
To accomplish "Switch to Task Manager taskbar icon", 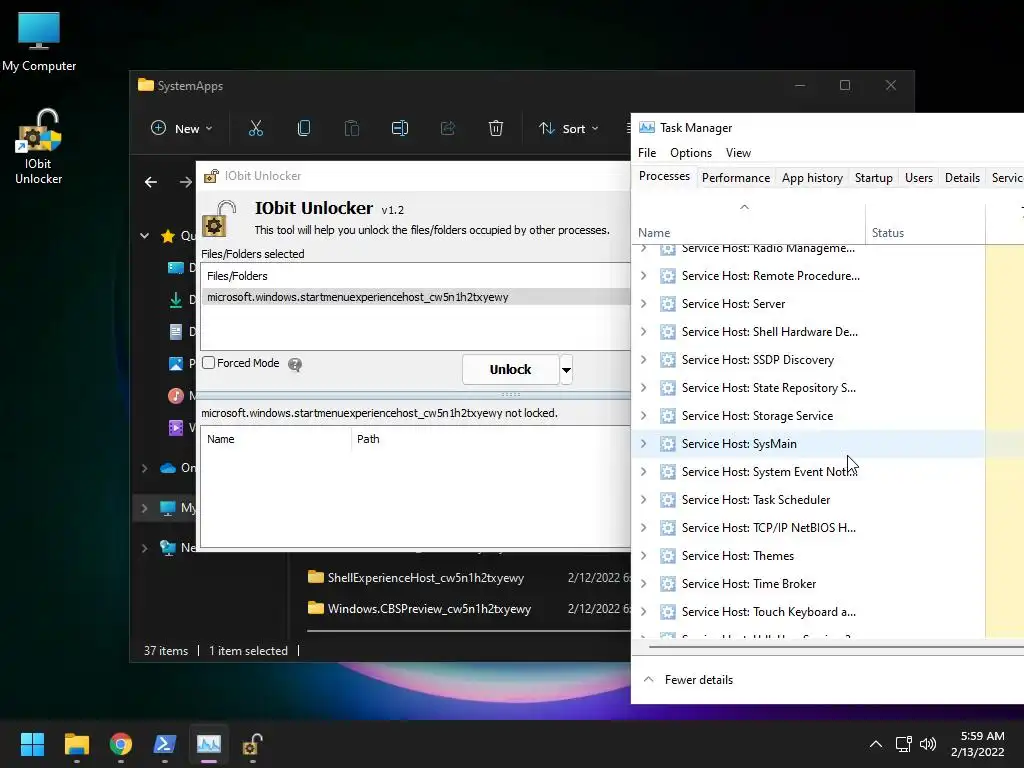I will [209, 744].
